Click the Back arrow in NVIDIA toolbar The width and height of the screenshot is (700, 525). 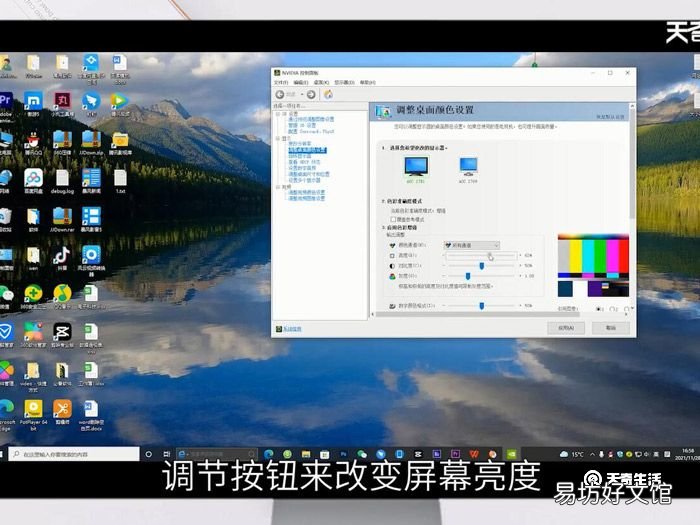(280, 94)
